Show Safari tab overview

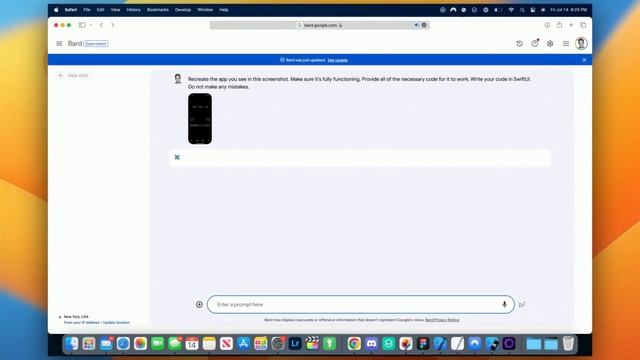583,25
